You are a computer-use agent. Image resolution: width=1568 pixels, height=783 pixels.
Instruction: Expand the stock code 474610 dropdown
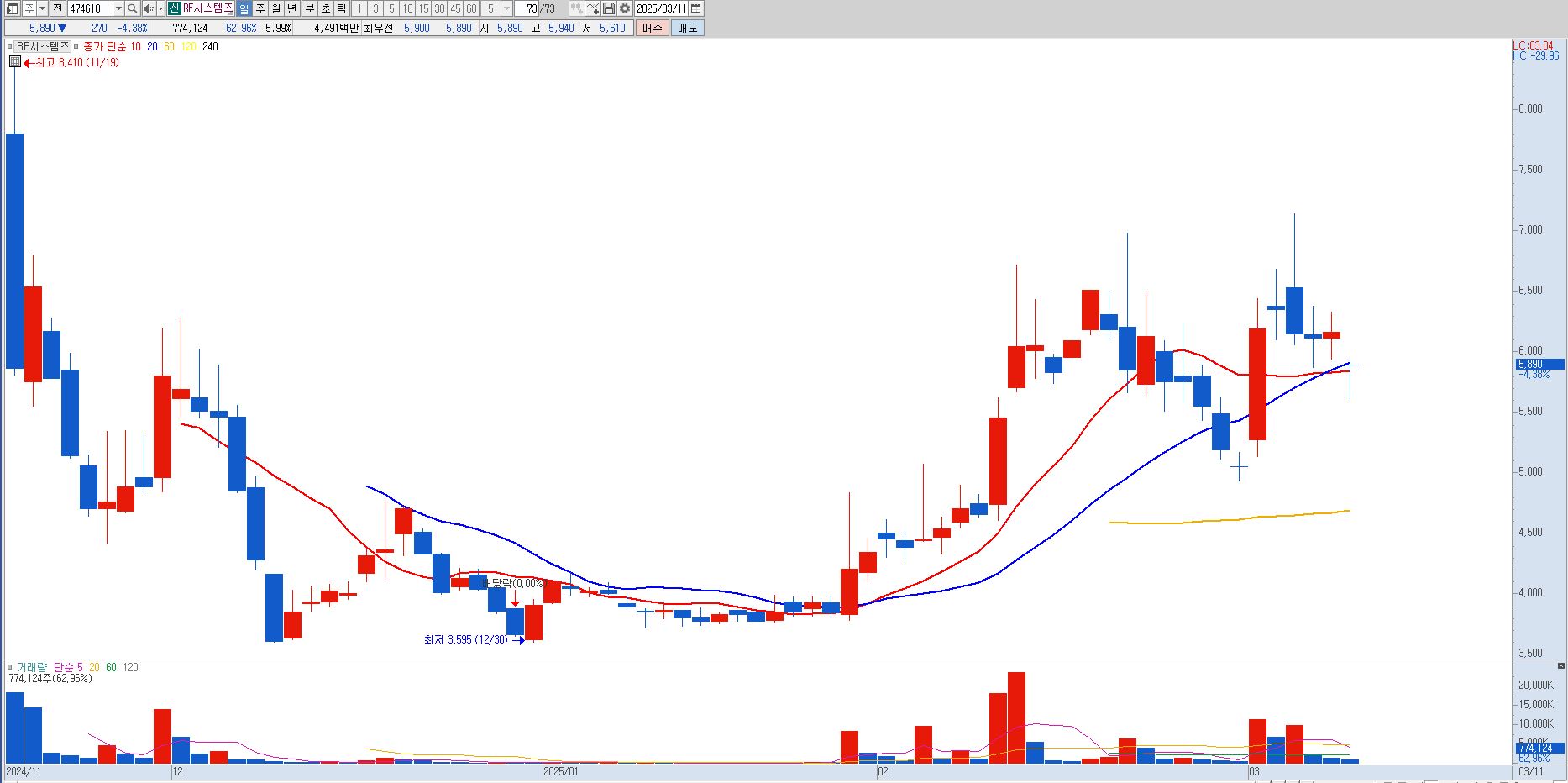coord(118,8)
